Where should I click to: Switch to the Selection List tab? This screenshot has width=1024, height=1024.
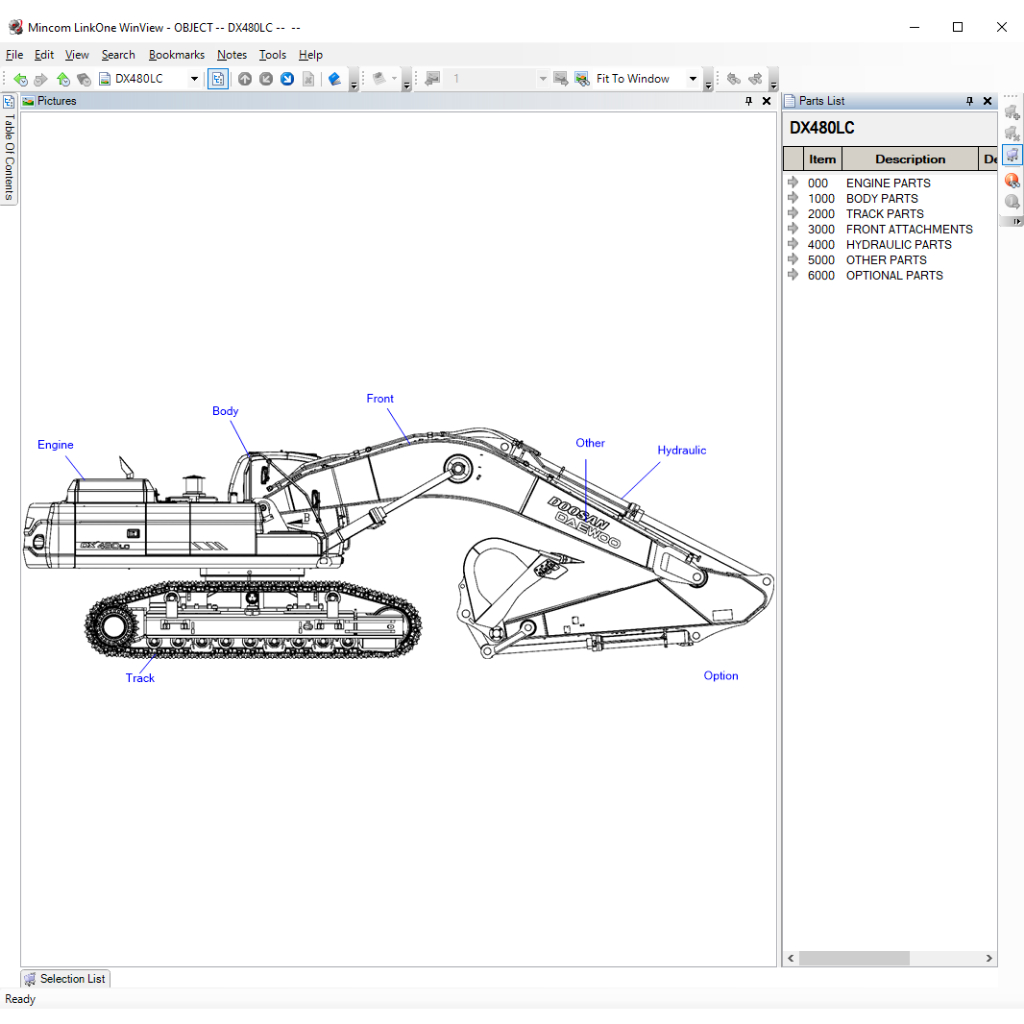(65, 978)
